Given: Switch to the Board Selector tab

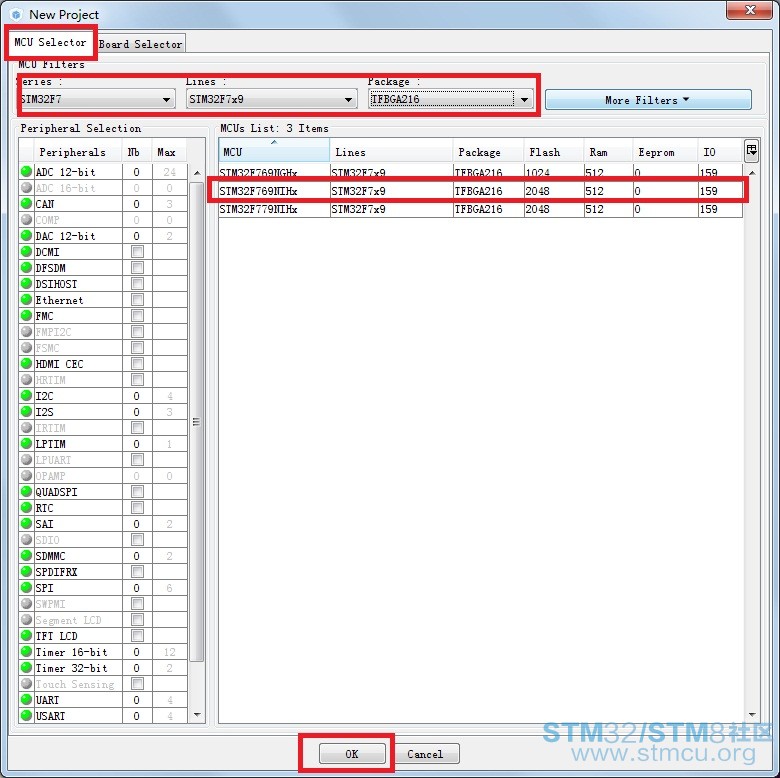Looking at the screenshot, I should point(141,44).
